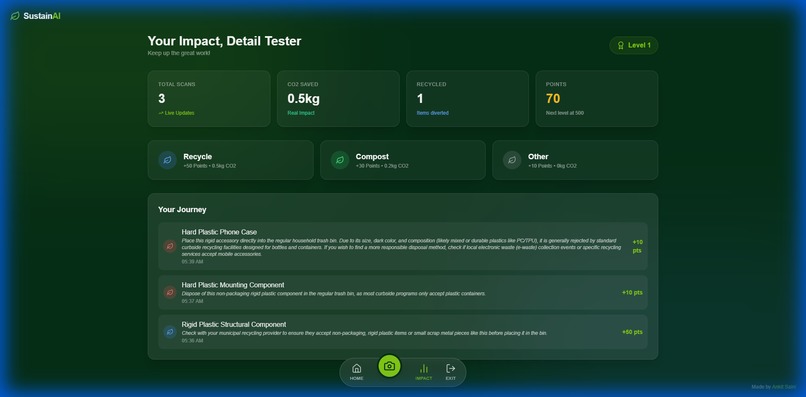Click the Total Scans stat card

(x=209, y=98)
